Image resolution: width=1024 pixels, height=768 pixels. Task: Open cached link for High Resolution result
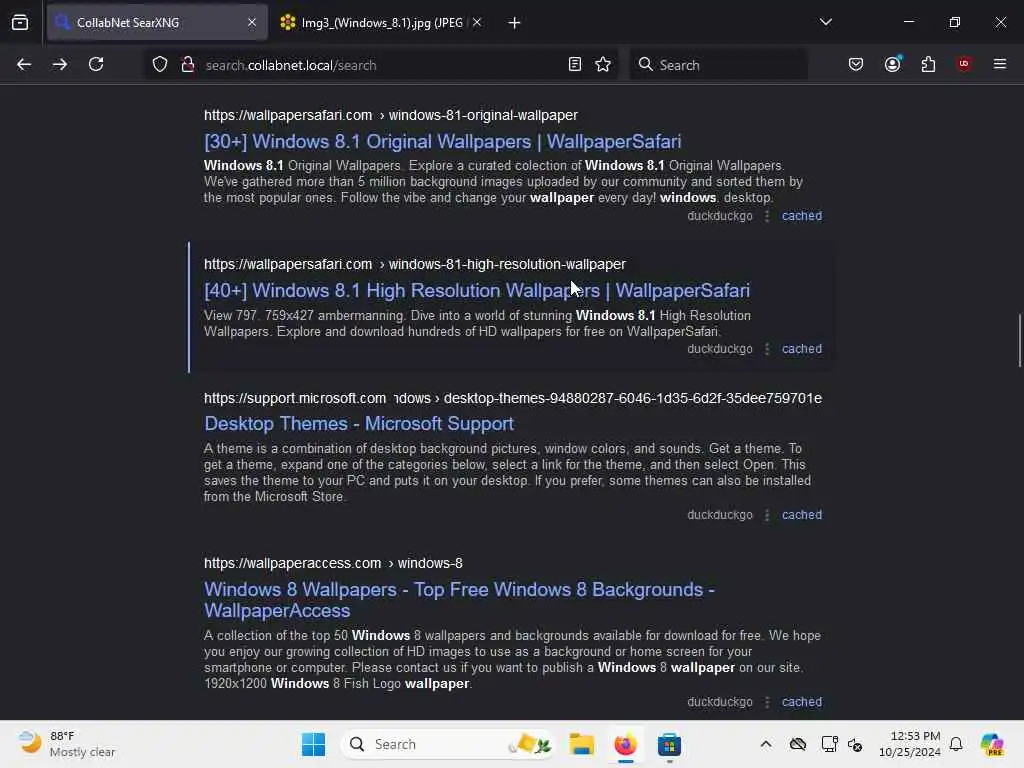coord(802,349)
